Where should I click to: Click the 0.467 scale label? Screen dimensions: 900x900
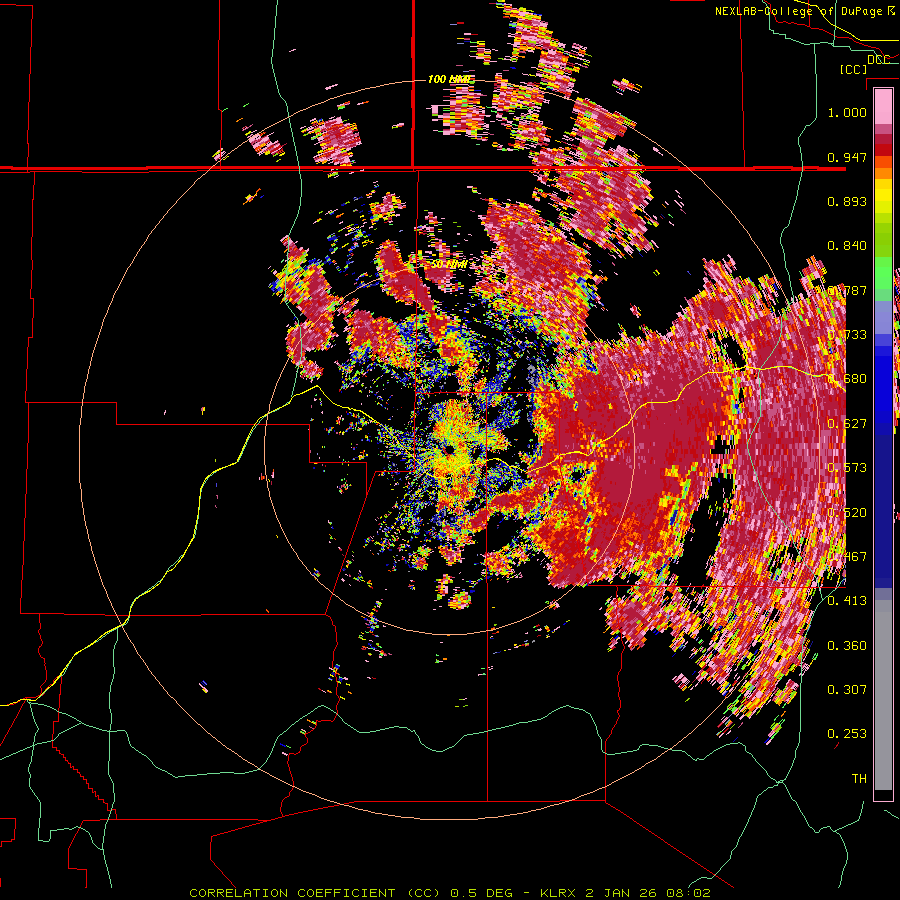[847, 557]
